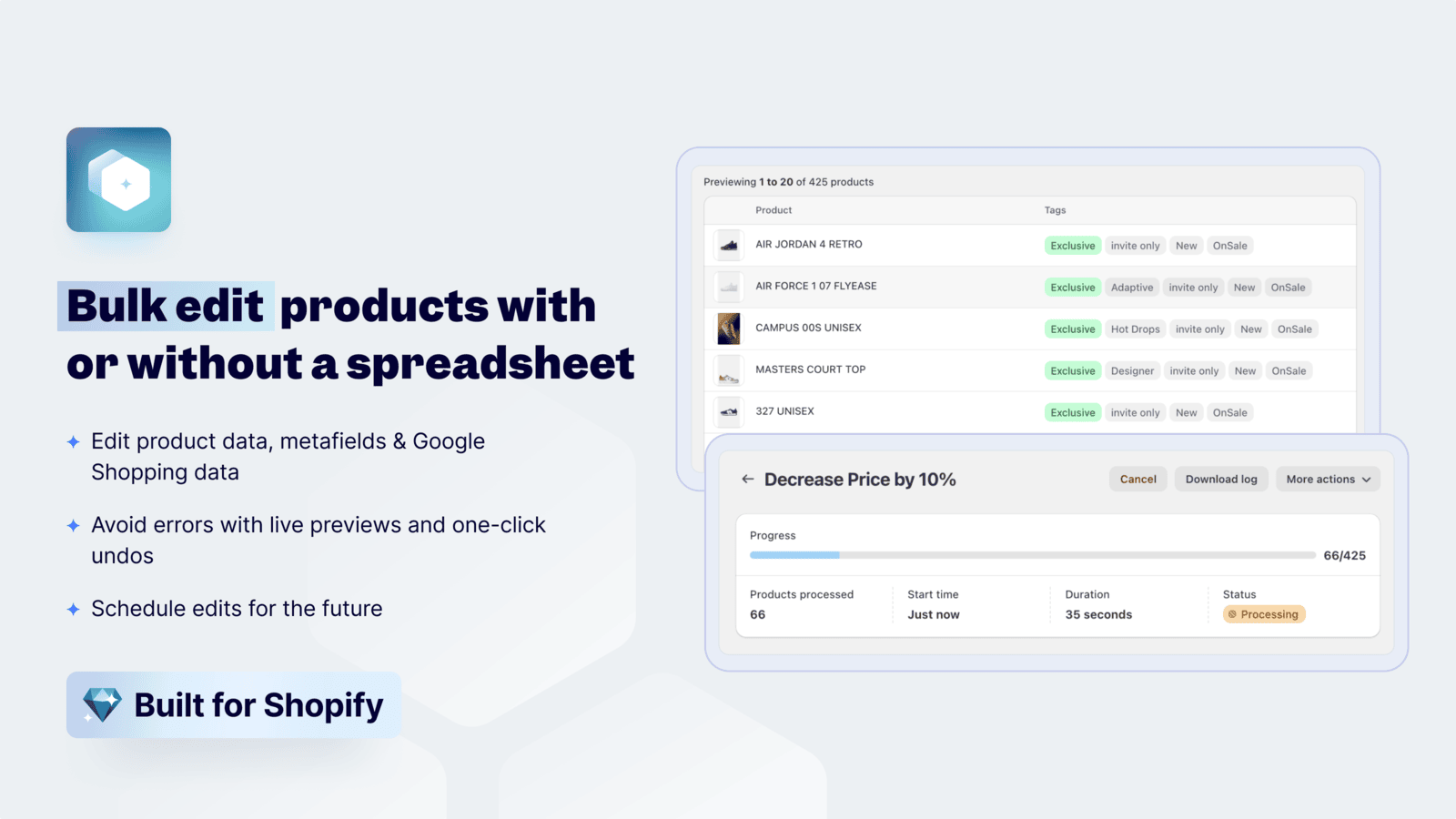Click the app logo icon
1456x819 pixels.
click(118, 179)
